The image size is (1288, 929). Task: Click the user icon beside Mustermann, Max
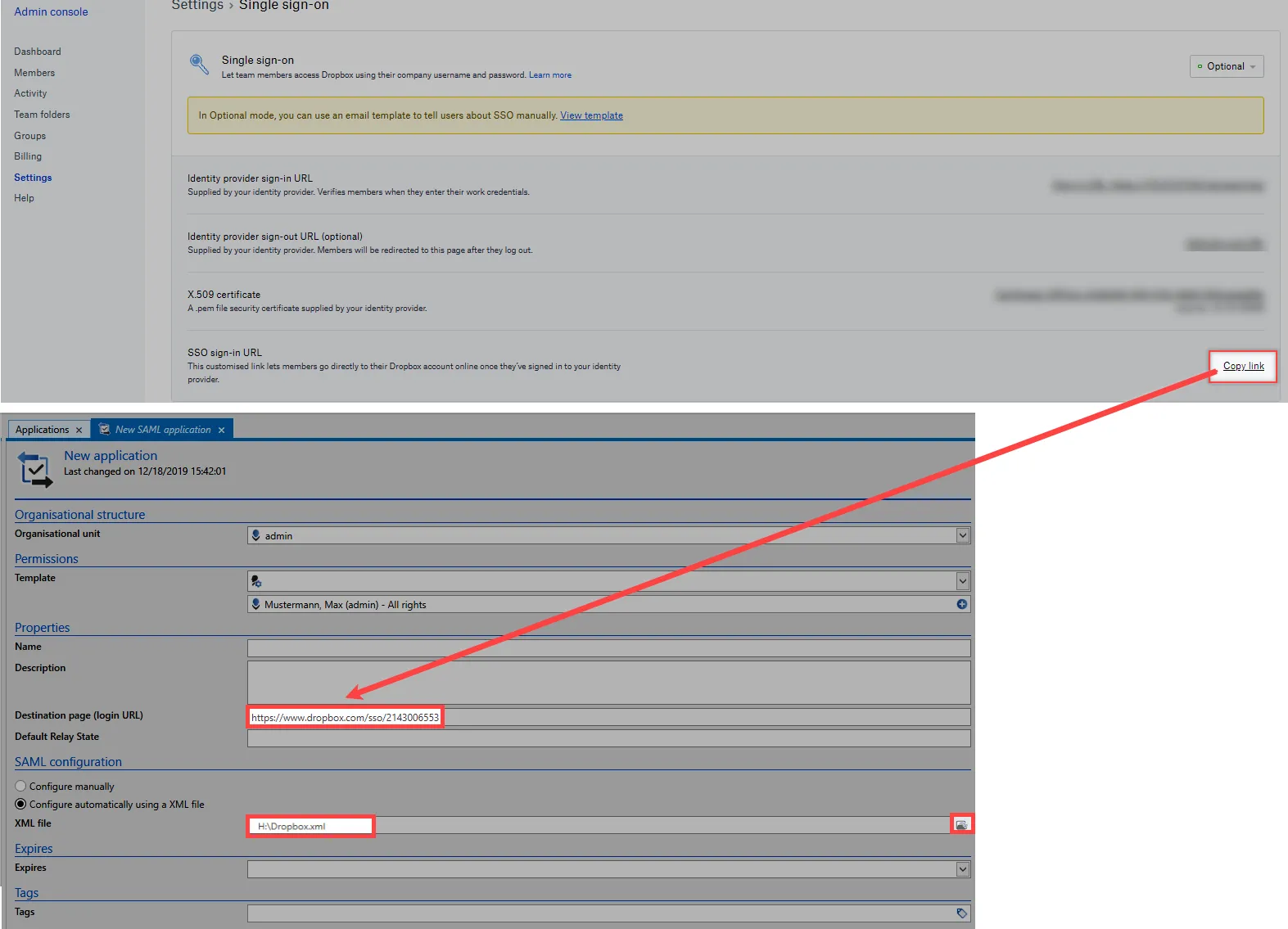click(x=256, y=604)
